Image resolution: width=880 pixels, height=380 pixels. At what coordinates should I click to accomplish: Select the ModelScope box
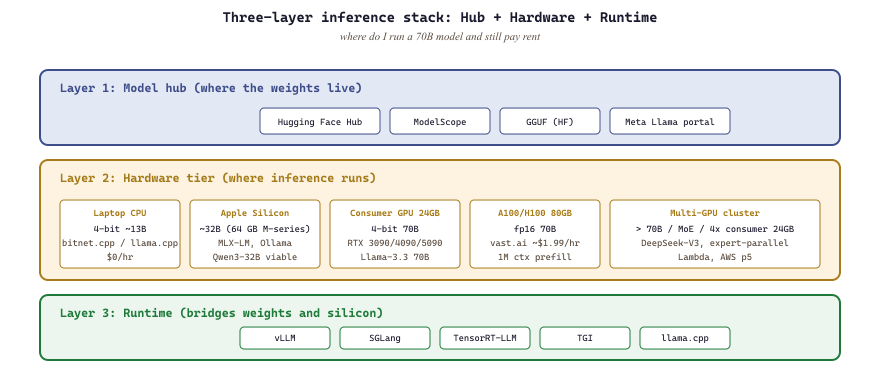[x=440, y=121]
